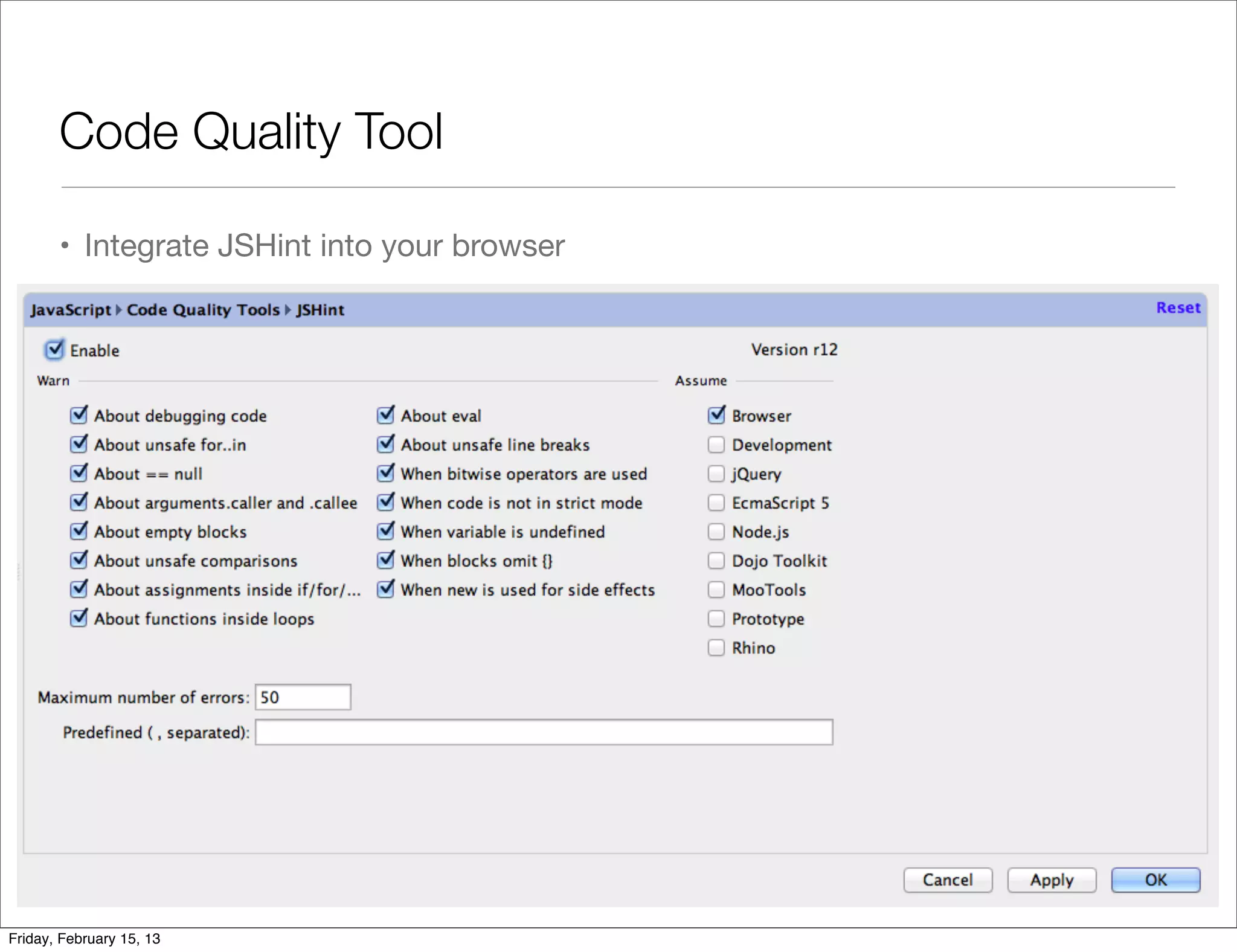
Task: Toggle When new is used for side effects
Action: [x=386, y=589]
